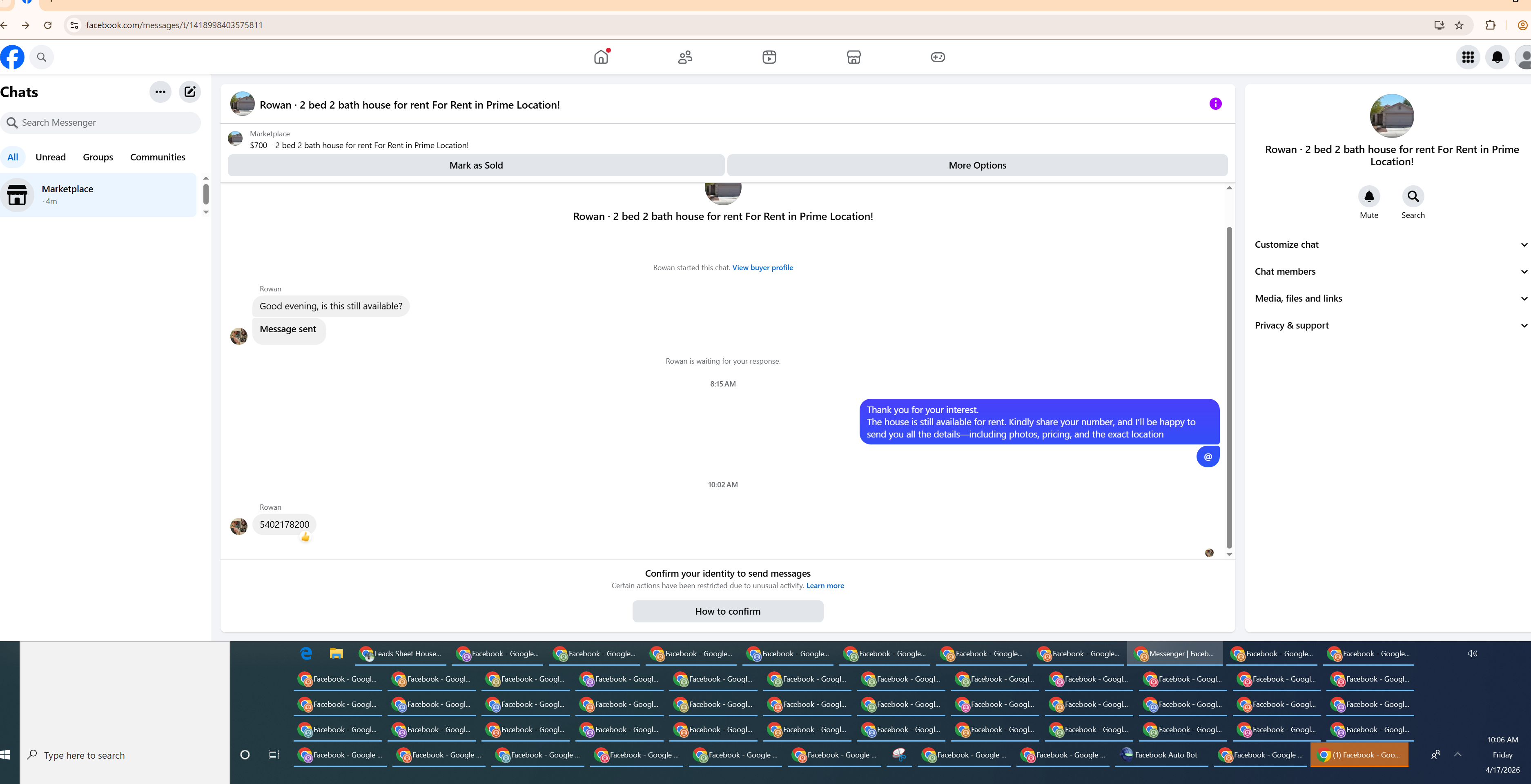Mute this conversation with the bell

(1369, 196)
